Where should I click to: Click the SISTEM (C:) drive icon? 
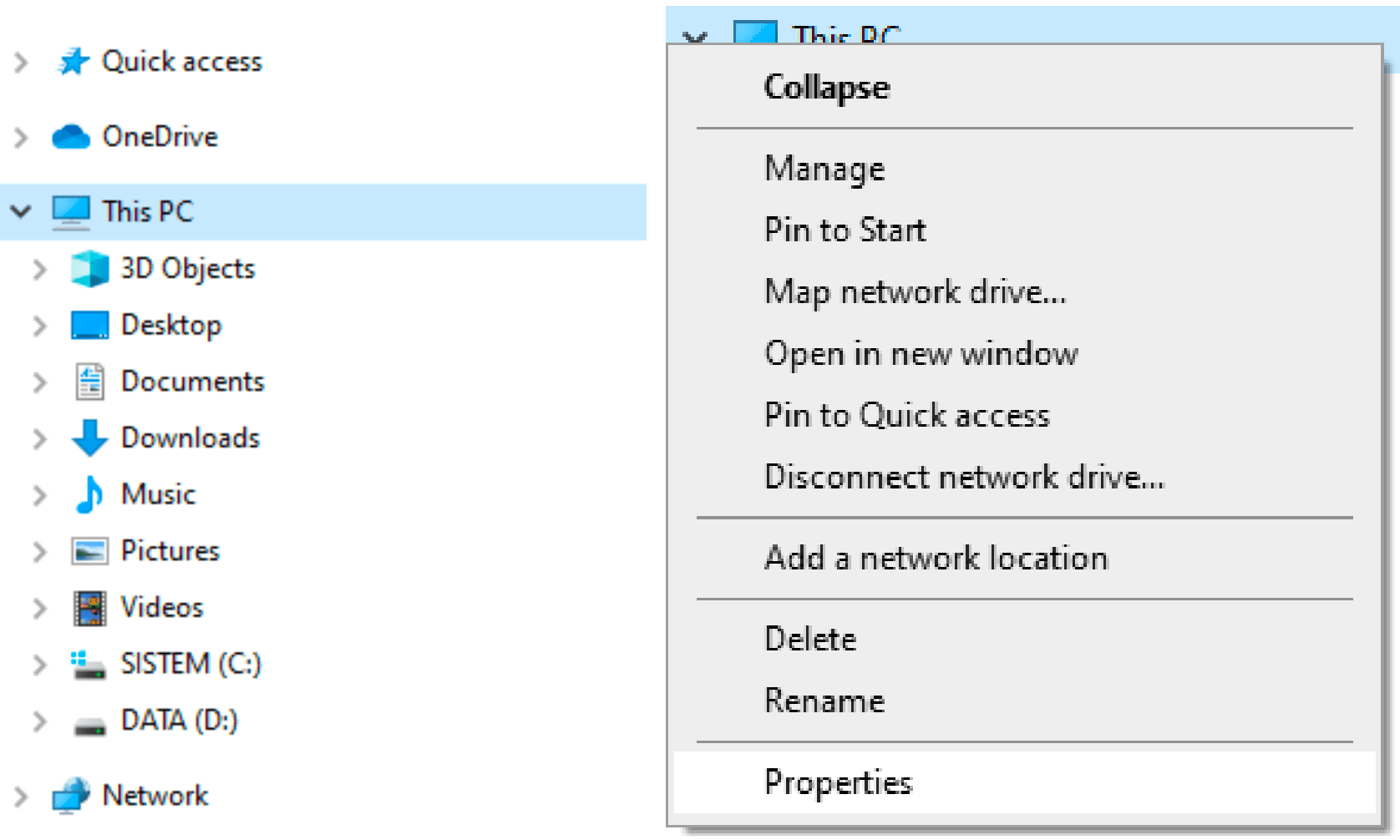pos(89,665)
